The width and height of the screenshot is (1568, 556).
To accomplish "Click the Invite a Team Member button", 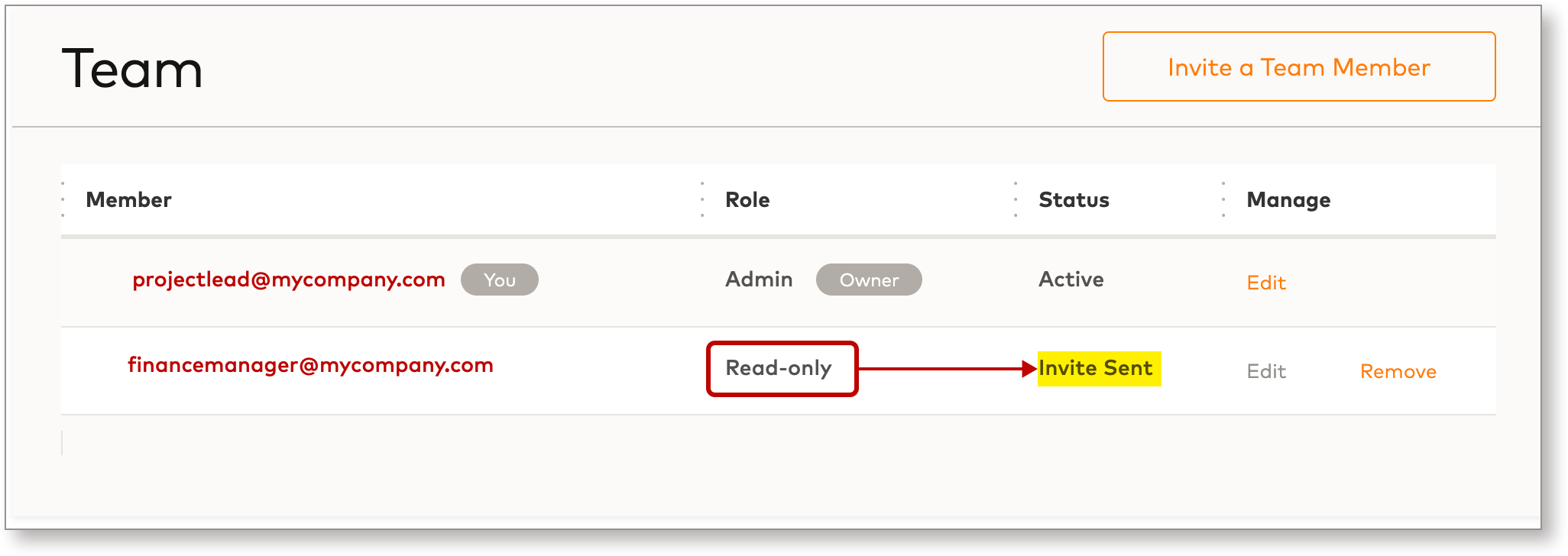I will [1298, 67].
